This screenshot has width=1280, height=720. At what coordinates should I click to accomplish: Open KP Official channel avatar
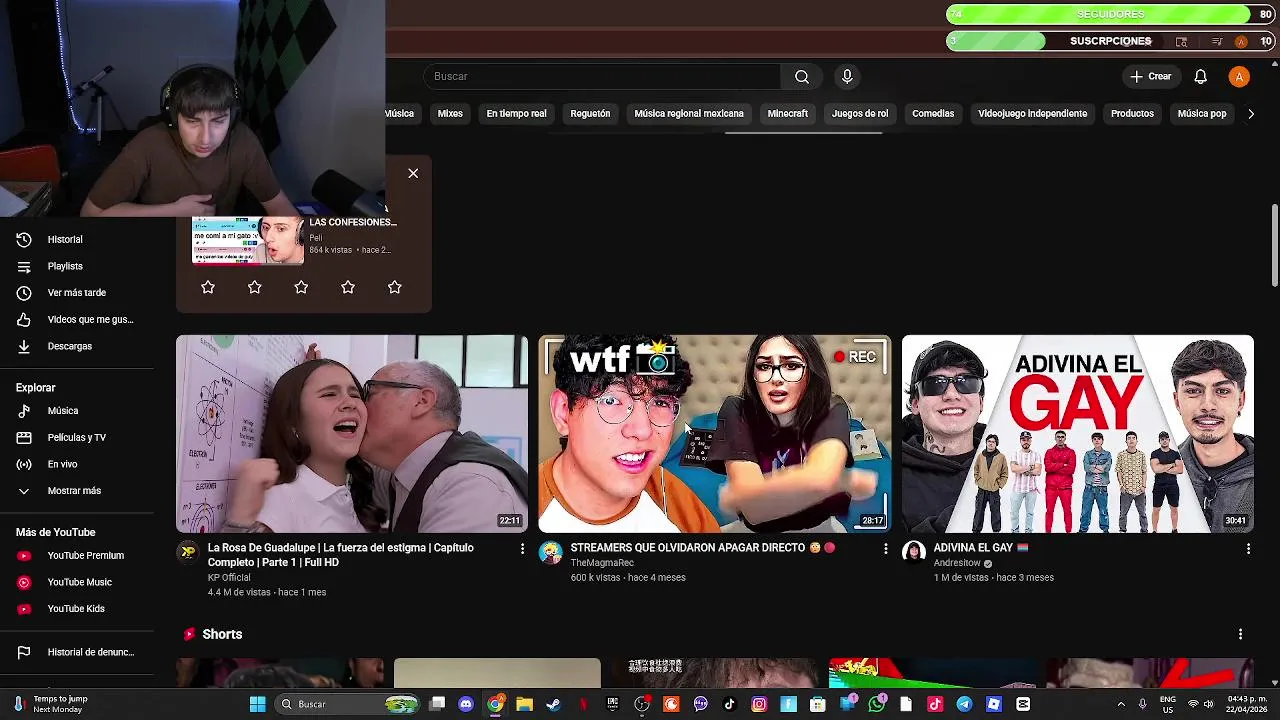(188, 553)
